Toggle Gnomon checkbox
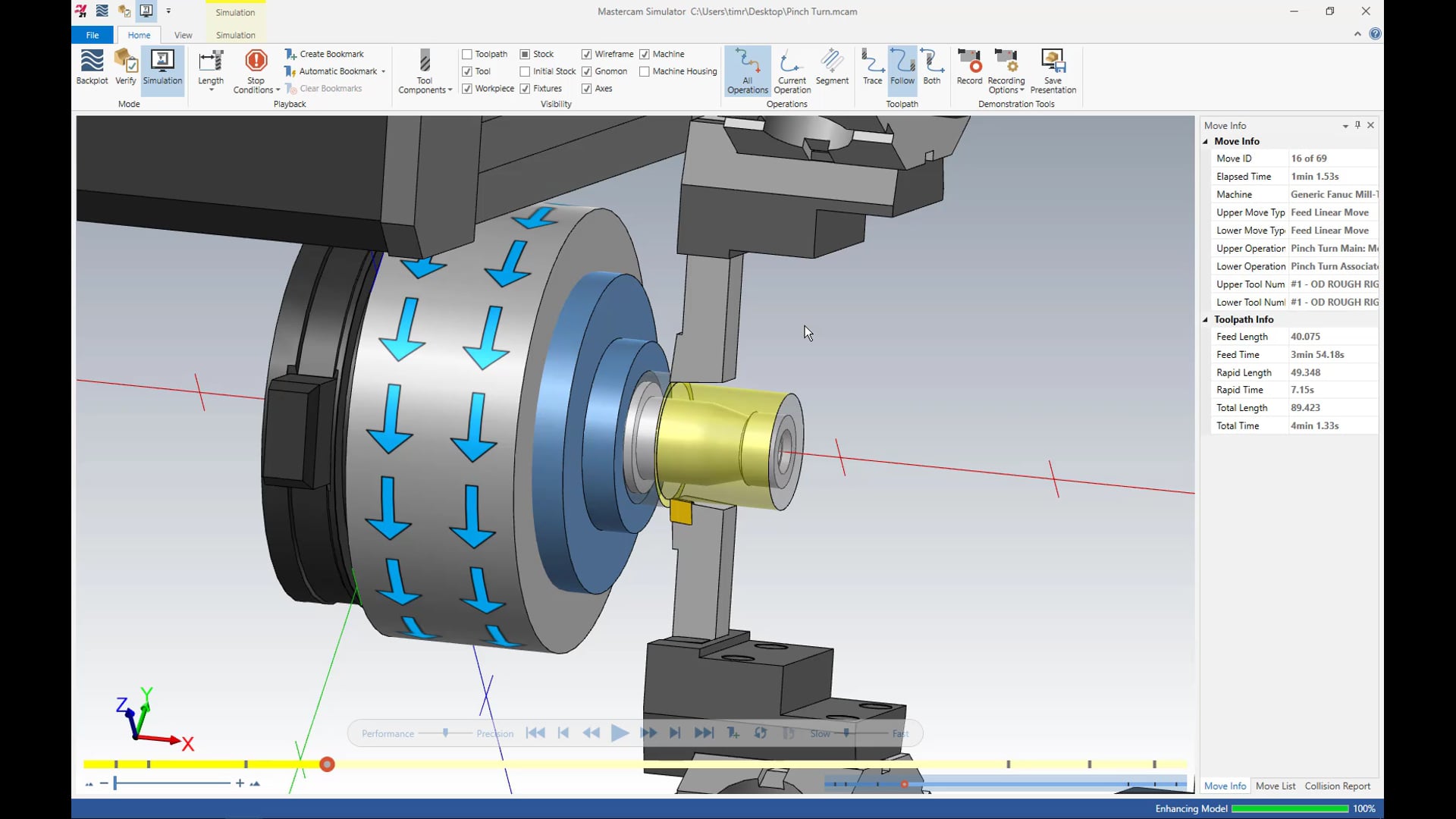This screenshot has width=1456, height=819. (x=586, y=71)
